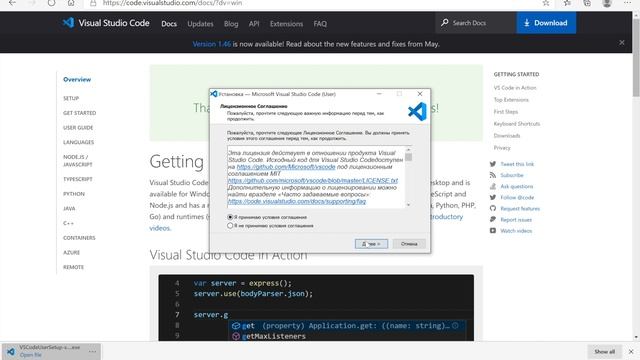Image resolution: width=640 pixels, height=360 pixels.
Task: Expand the AZURE section in the sidebar
Action: pos(71,252)
